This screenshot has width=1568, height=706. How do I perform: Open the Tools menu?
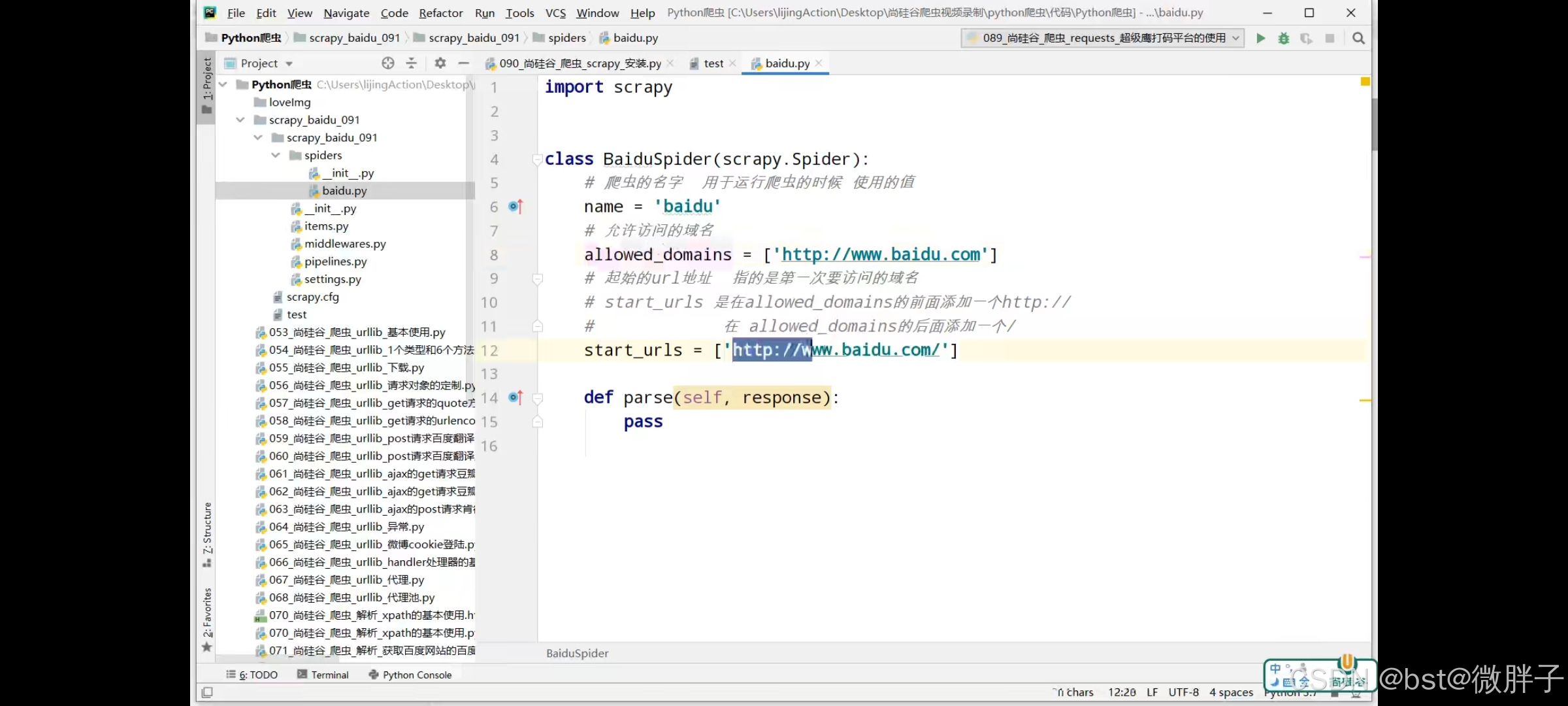(520, 13)
